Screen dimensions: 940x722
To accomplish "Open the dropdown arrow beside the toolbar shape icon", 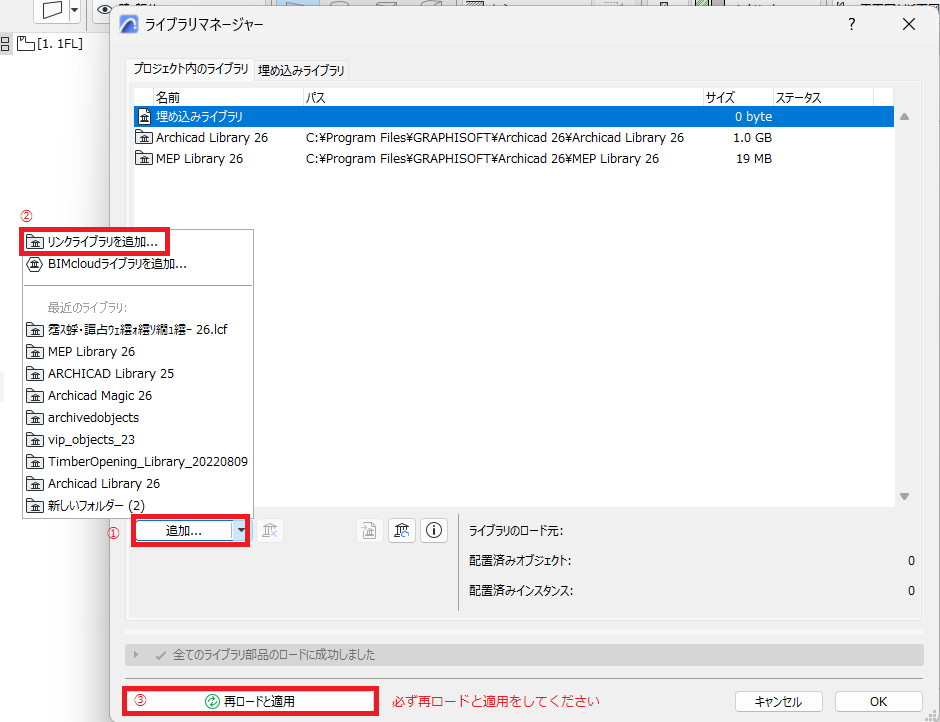I will point(74,10).
